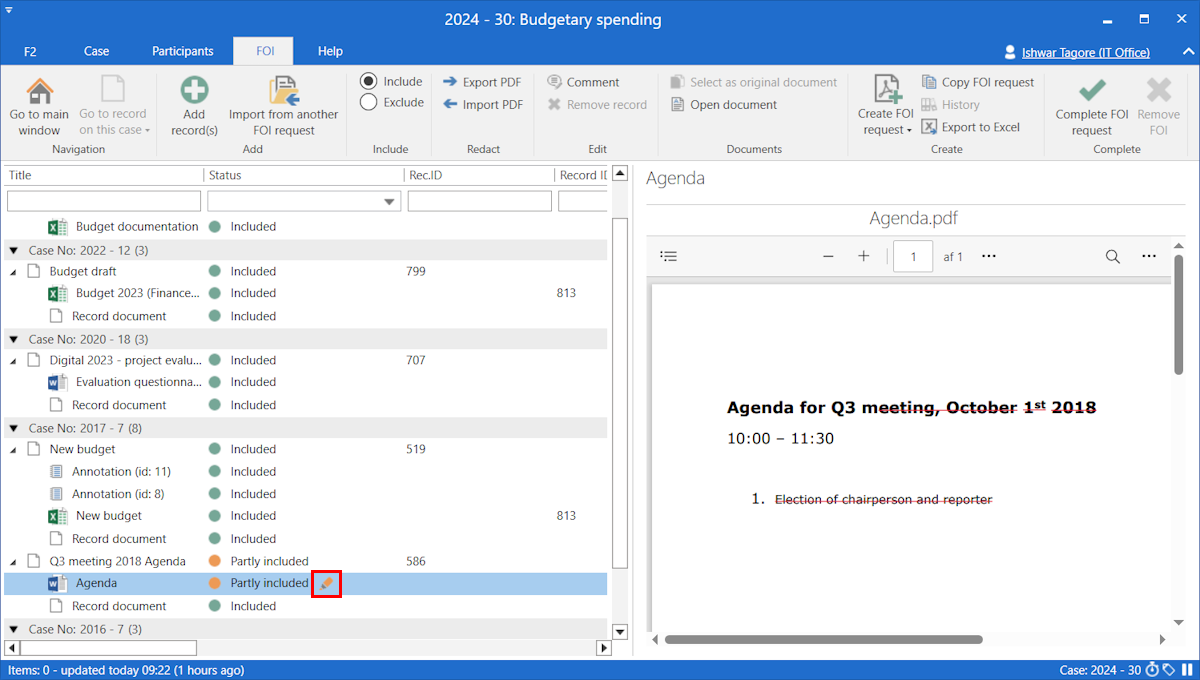Click the Go to main window icon
The height and width of the screenshot is (680, 1200).
(40, 92)
